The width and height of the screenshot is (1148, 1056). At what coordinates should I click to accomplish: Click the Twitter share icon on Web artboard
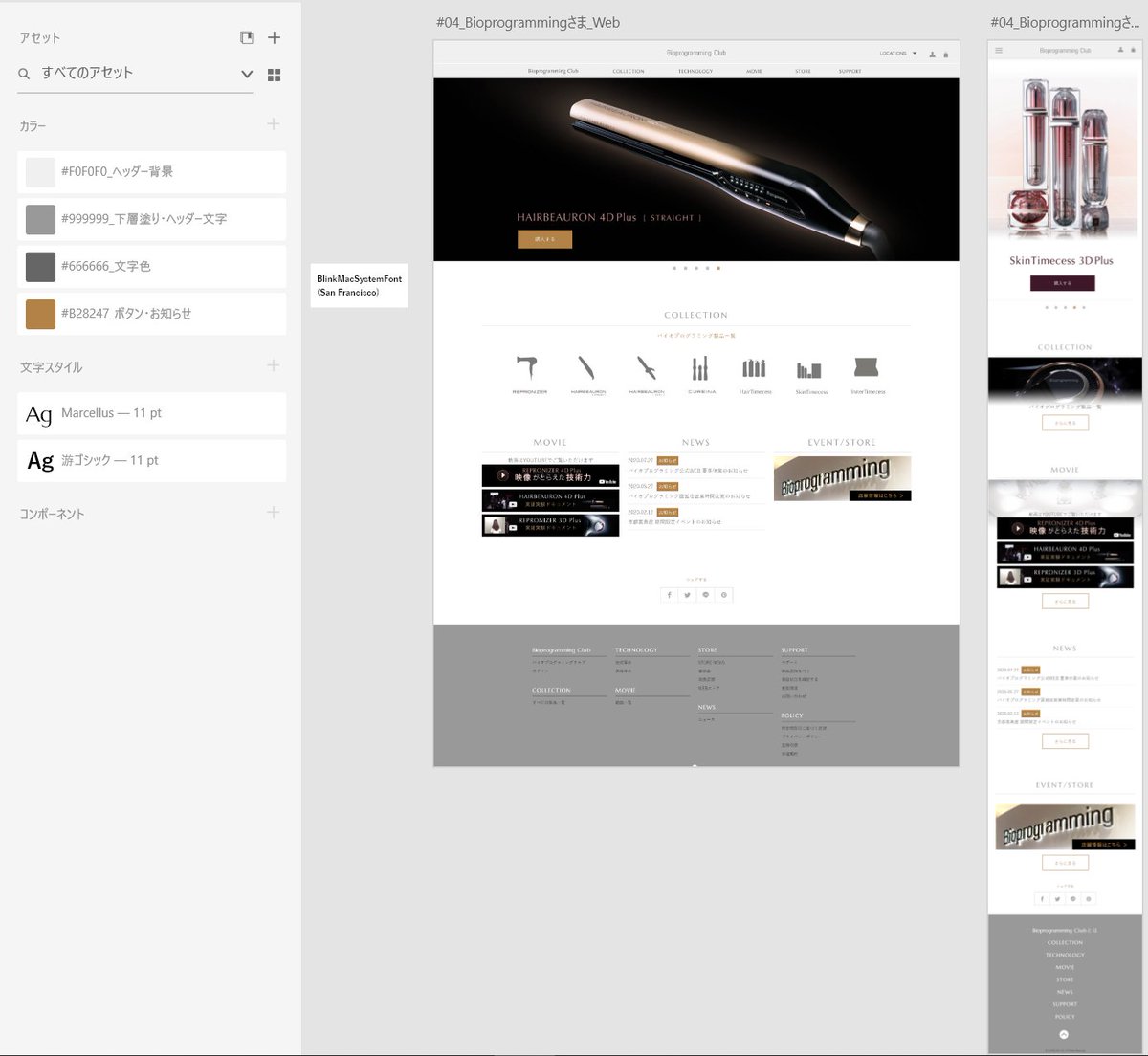(x=687, y=595)
